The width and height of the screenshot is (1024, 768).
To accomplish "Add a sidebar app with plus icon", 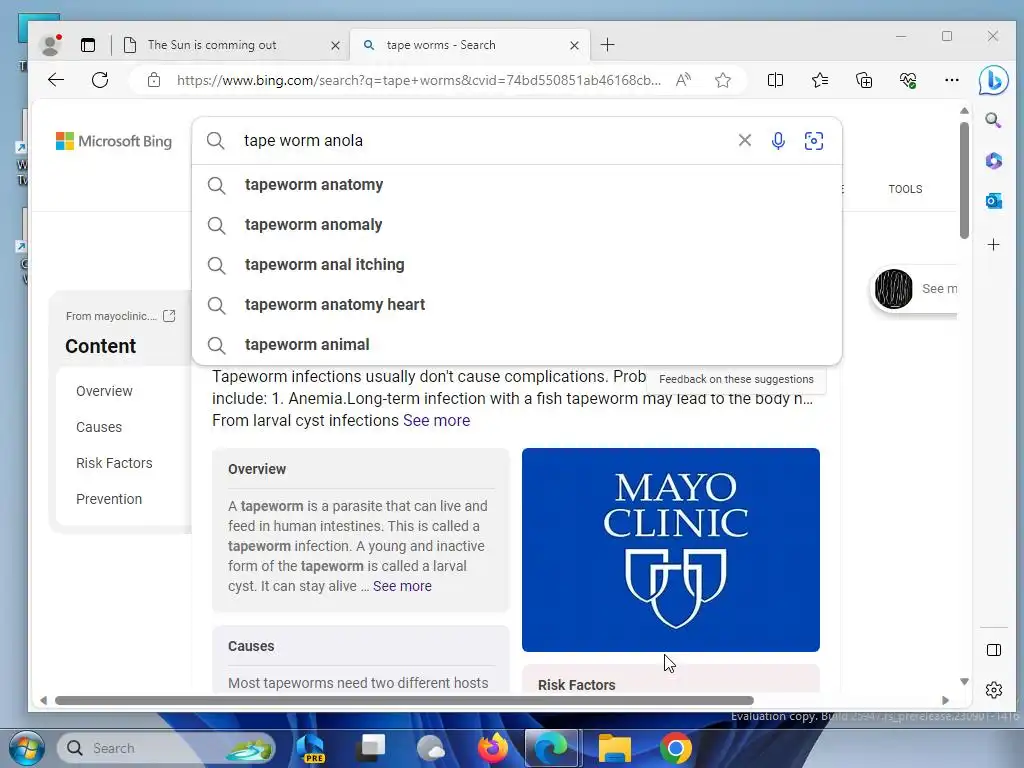I will 993,244.
